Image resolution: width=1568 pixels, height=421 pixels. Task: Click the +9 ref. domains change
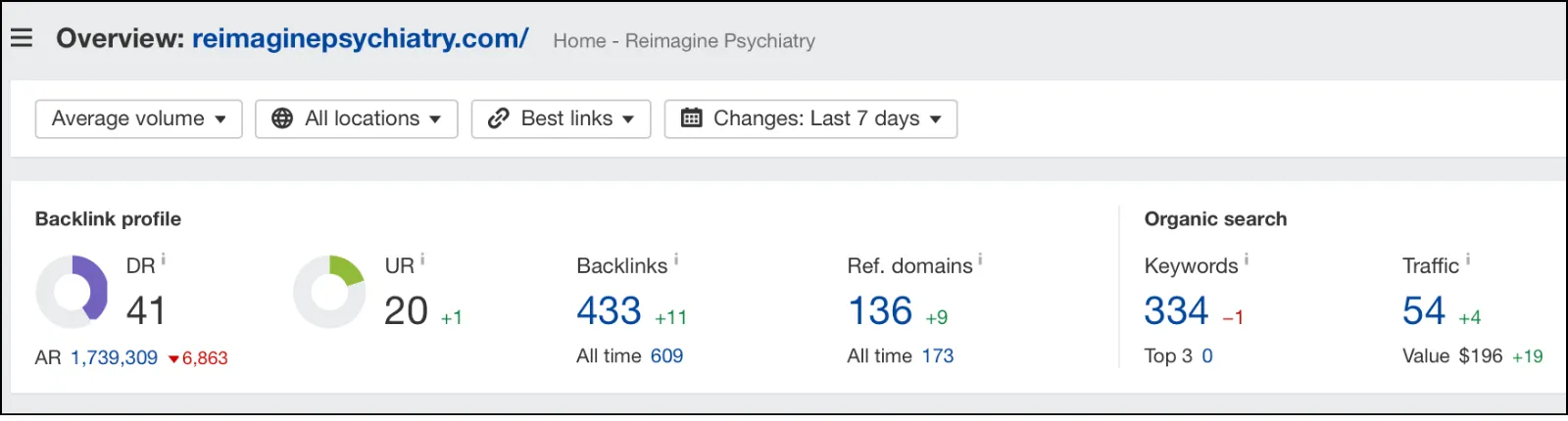pyautogui.click(x=937, y=318)
